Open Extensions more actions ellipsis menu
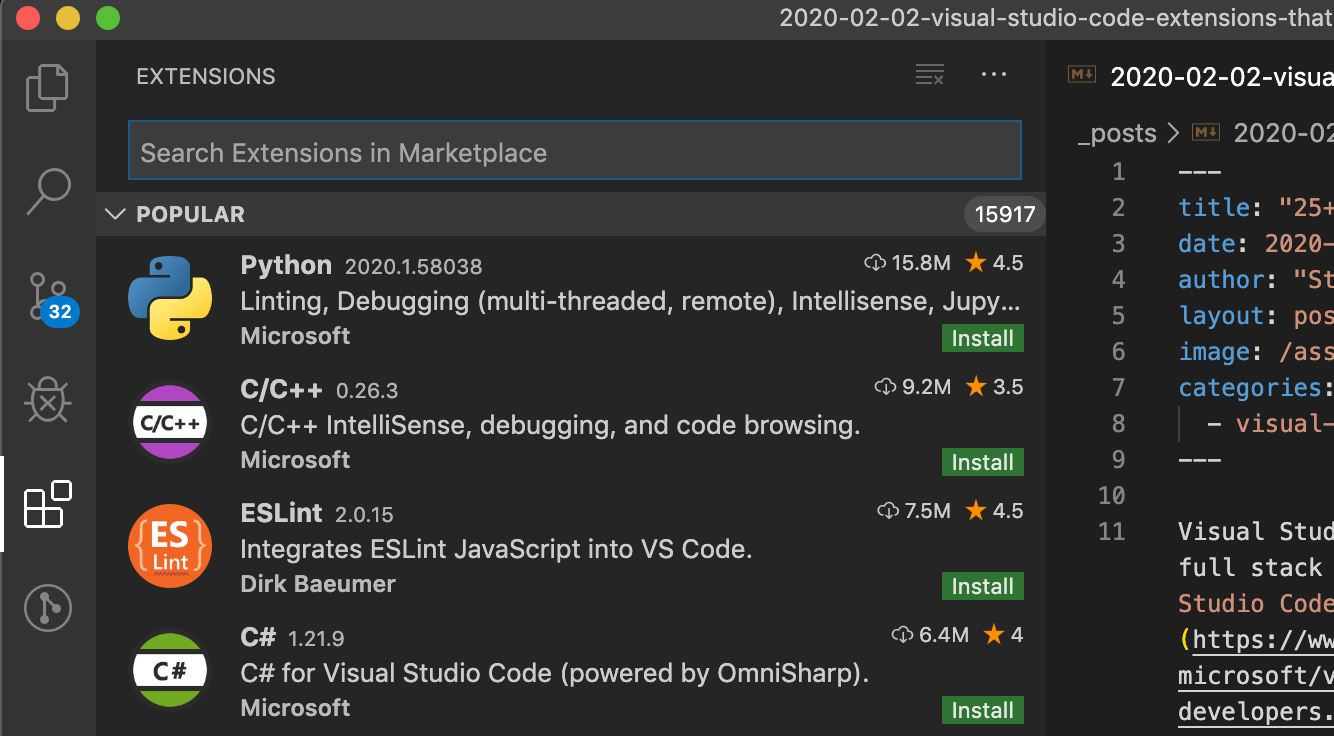The image size is (1334, 736). pyautogui.click(x=994, y=75)
